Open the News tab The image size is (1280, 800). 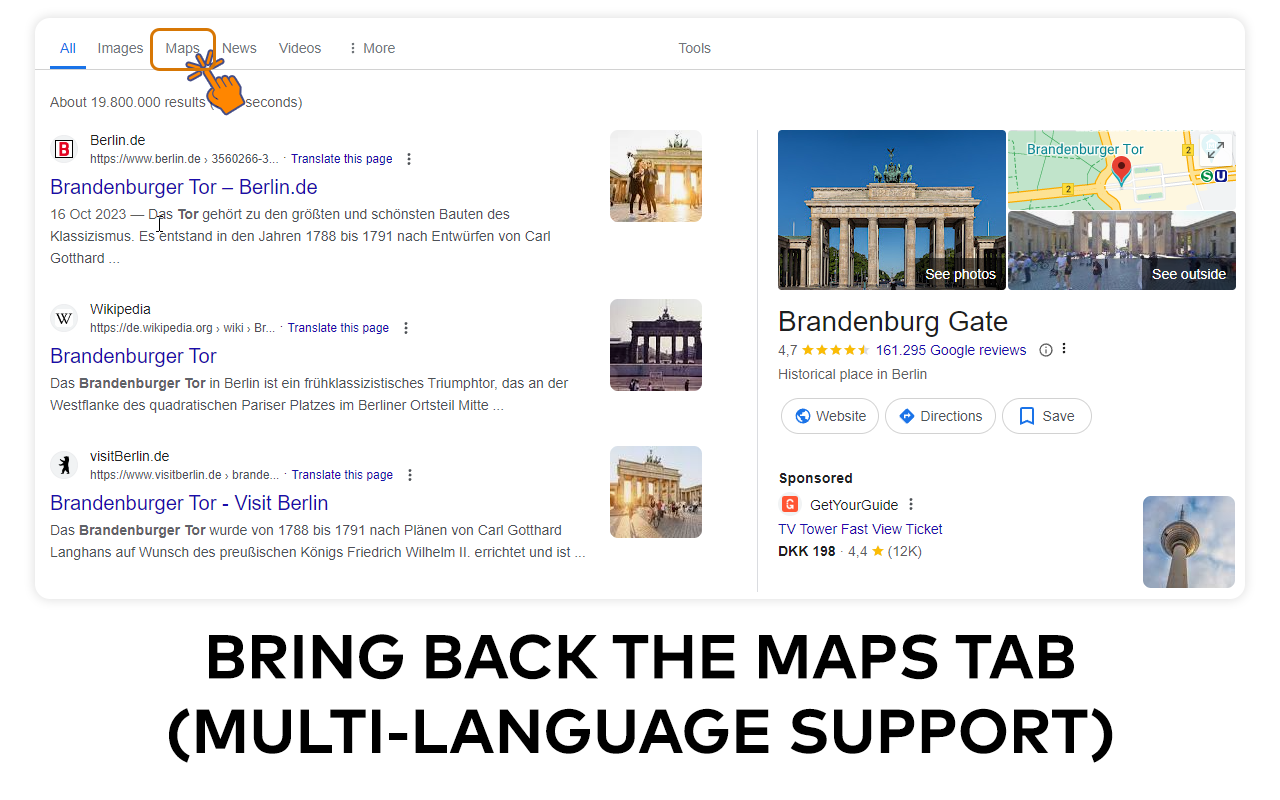[239, 48]
